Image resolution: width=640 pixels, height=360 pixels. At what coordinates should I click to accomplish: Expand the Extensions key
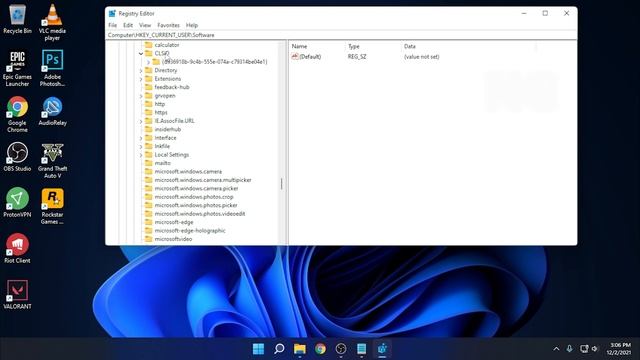(141, 79)
